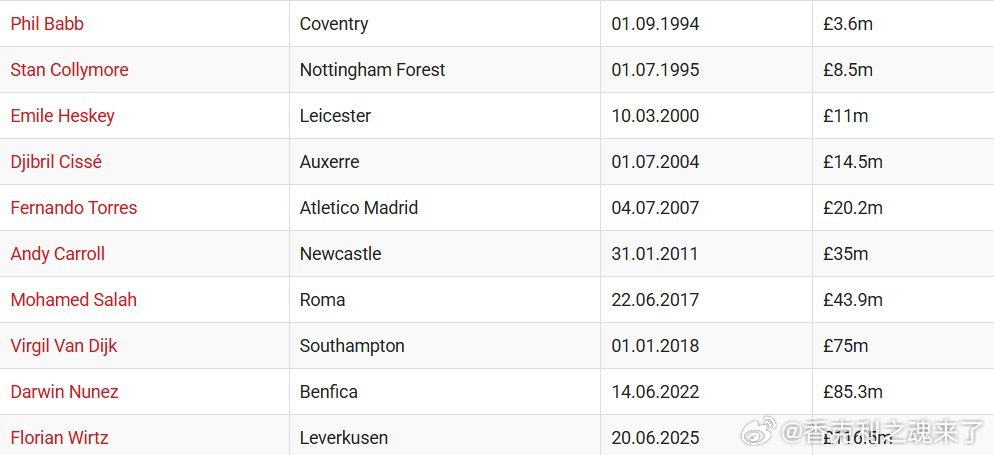
Task: Click the £75m fee cell
Action: click(903, 346)
